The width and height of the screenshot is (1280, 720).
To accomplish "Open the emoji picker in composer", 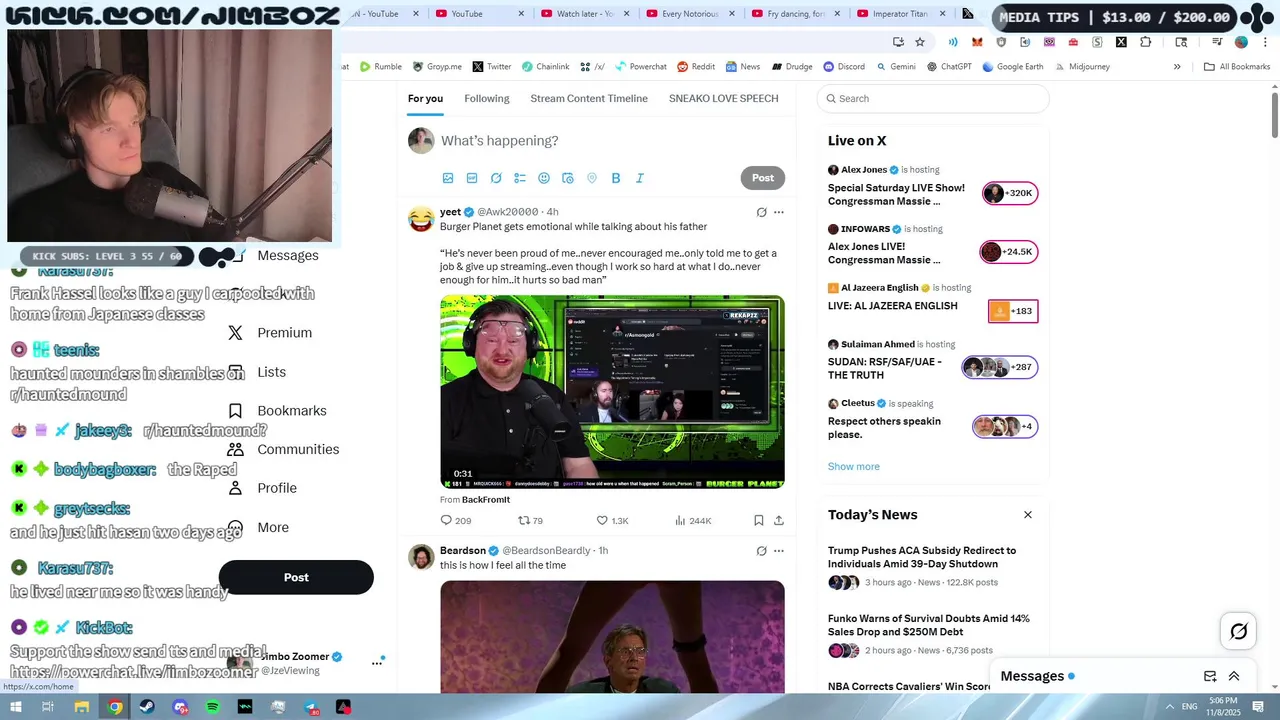I will click(544, 178).
